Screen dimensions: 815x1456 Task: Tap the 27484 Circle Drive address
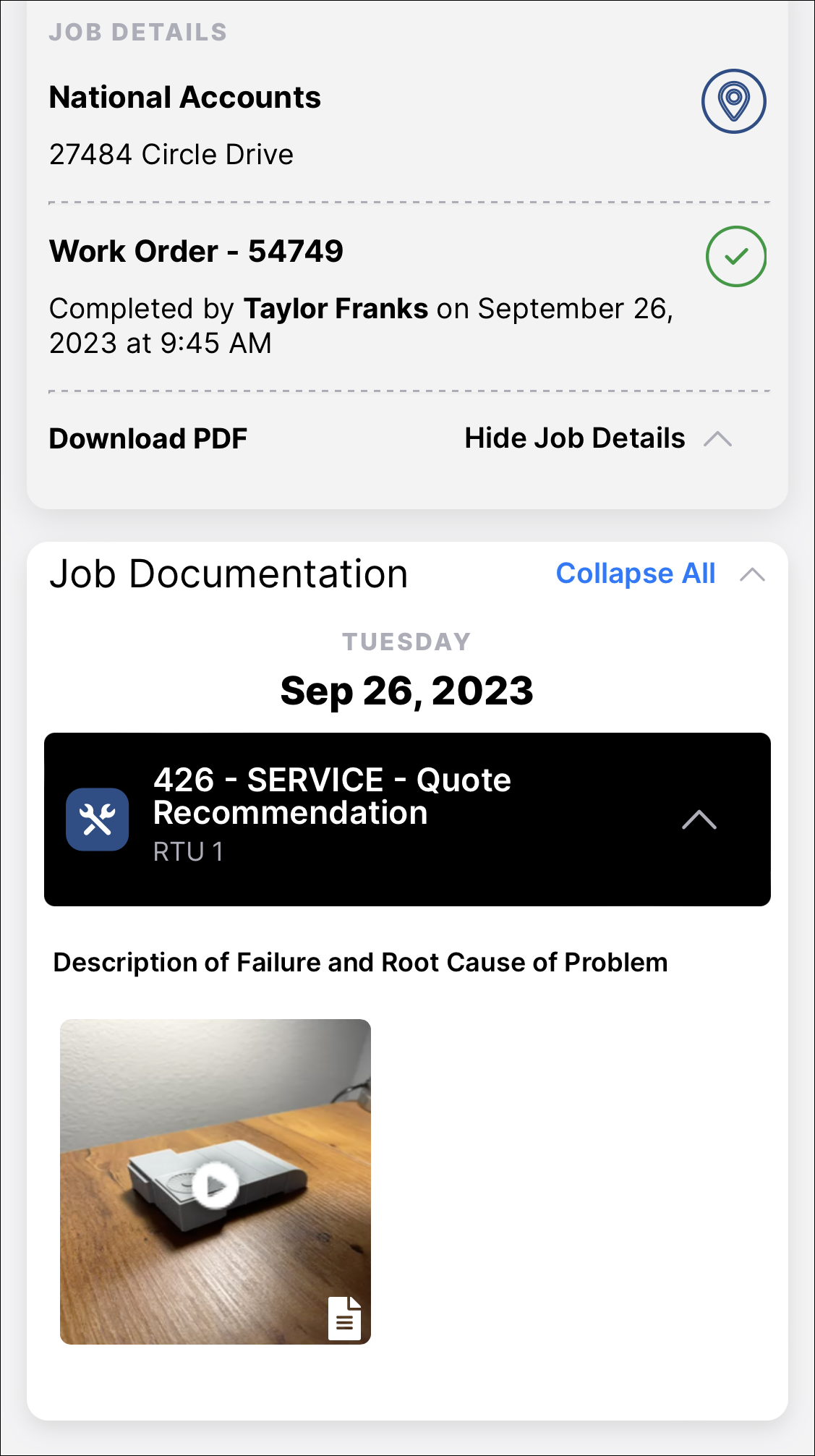171,155
